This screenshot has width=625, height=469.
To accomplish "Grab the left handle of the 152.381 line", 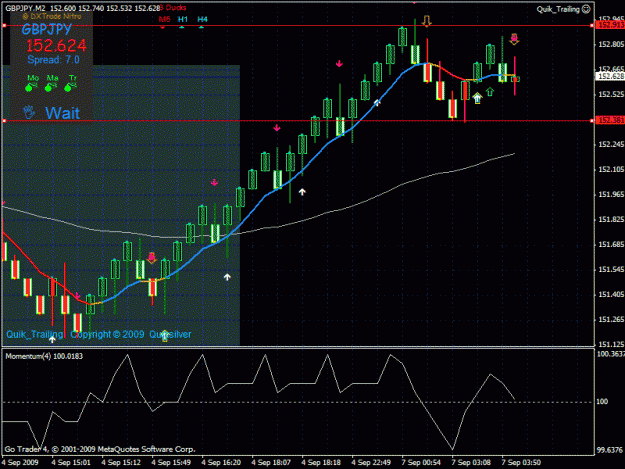I will (x=4, y=121).
